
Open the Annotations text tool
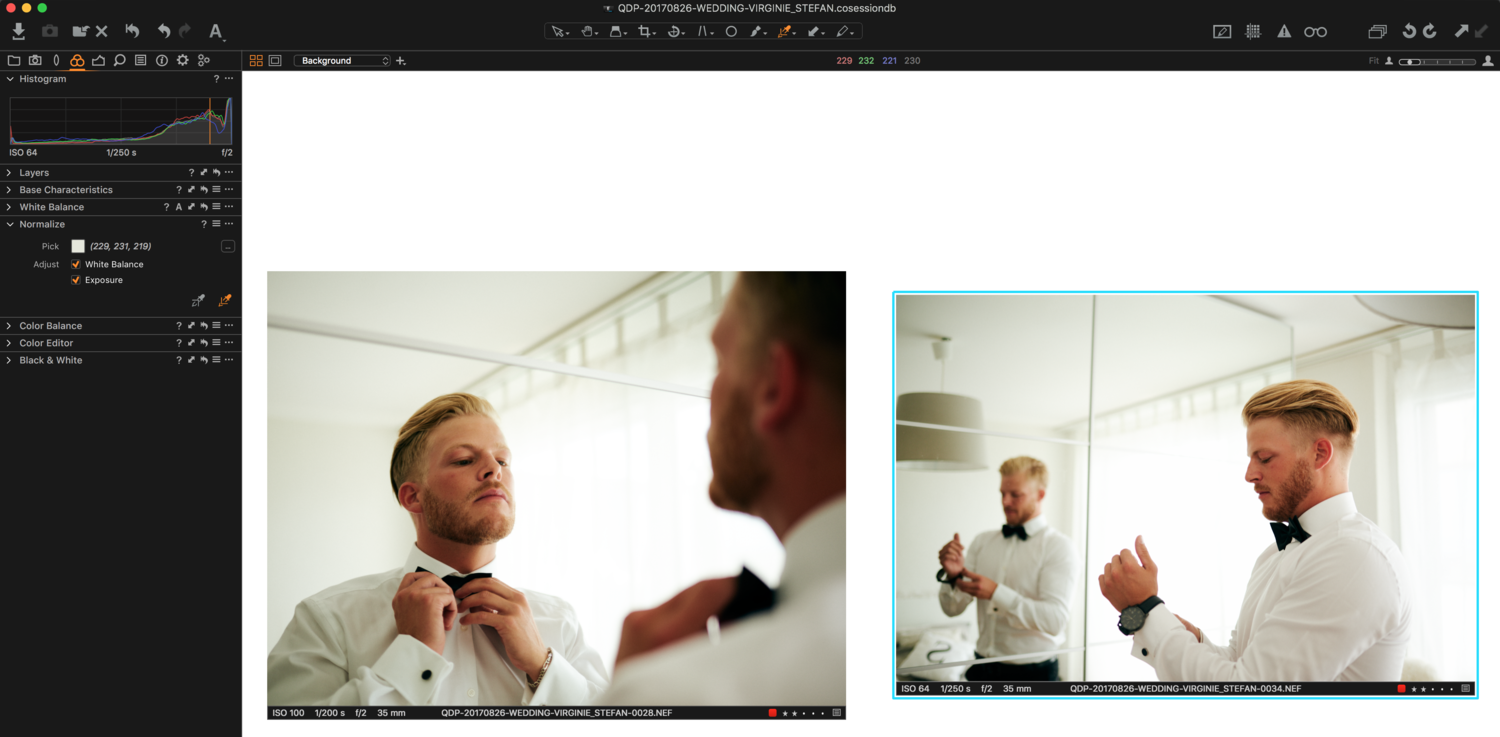pos(216,31)
